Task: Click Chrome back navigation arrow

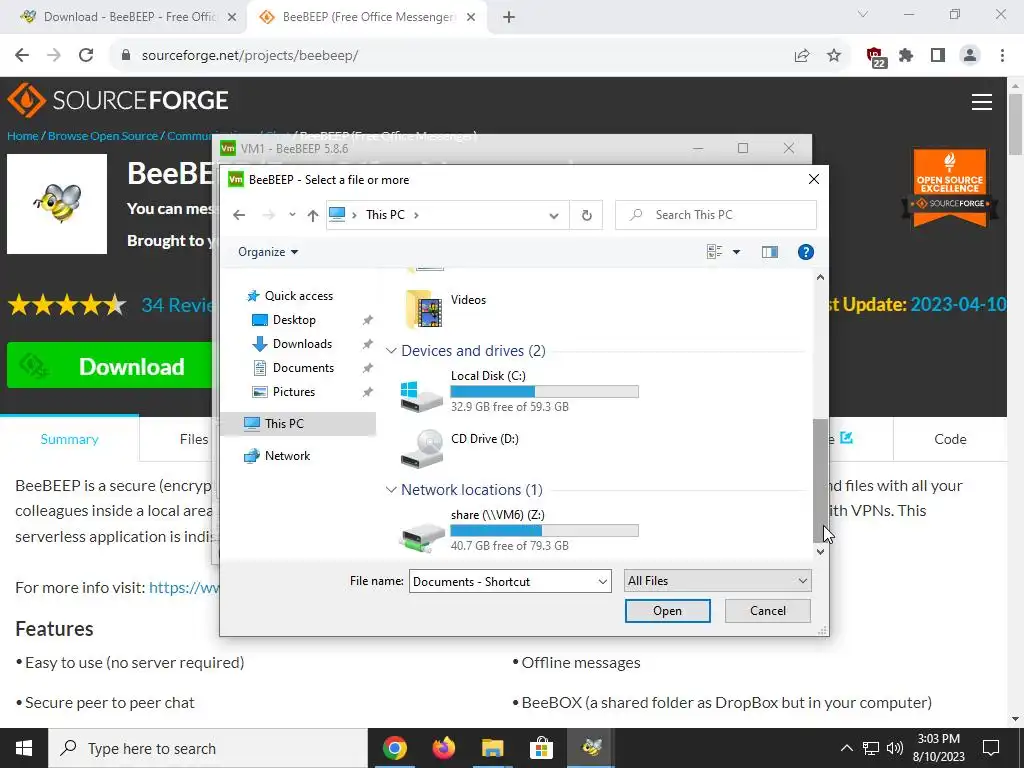Action: 22,56
